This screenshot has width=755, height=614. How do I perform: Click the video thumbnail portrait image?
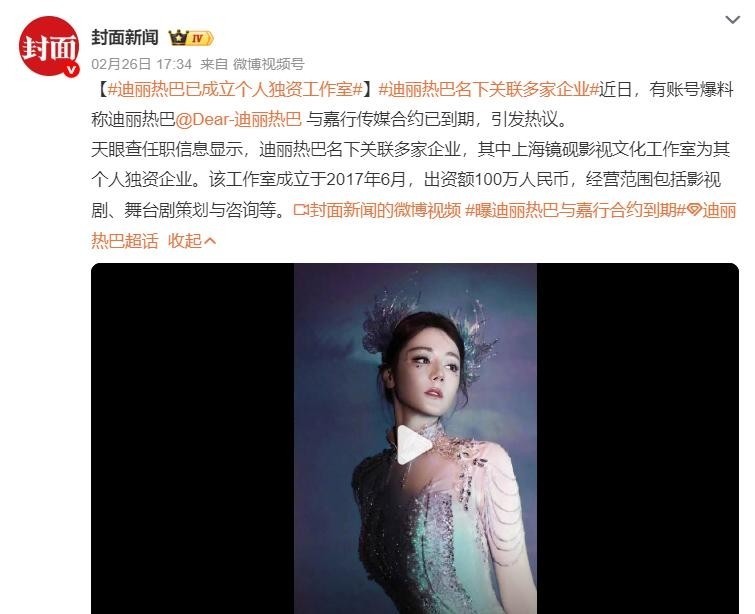pyautogui.click(x=415, y=438)
